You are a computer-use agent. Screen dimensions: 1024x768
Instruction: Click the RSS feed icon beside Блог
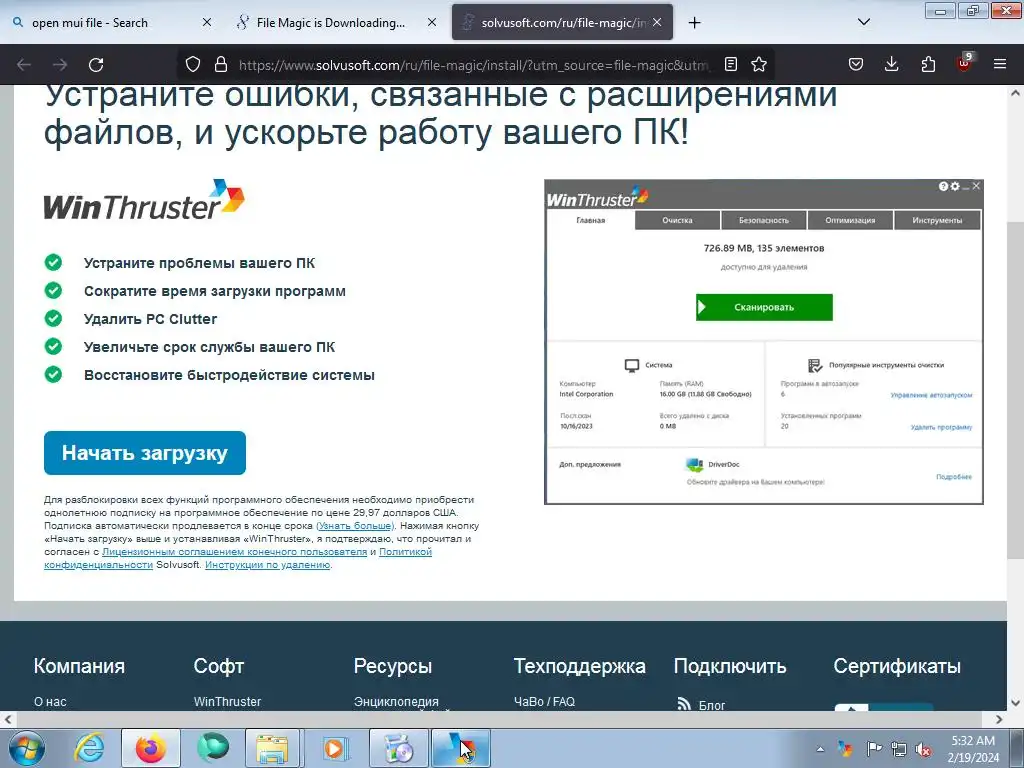(684, 703)
